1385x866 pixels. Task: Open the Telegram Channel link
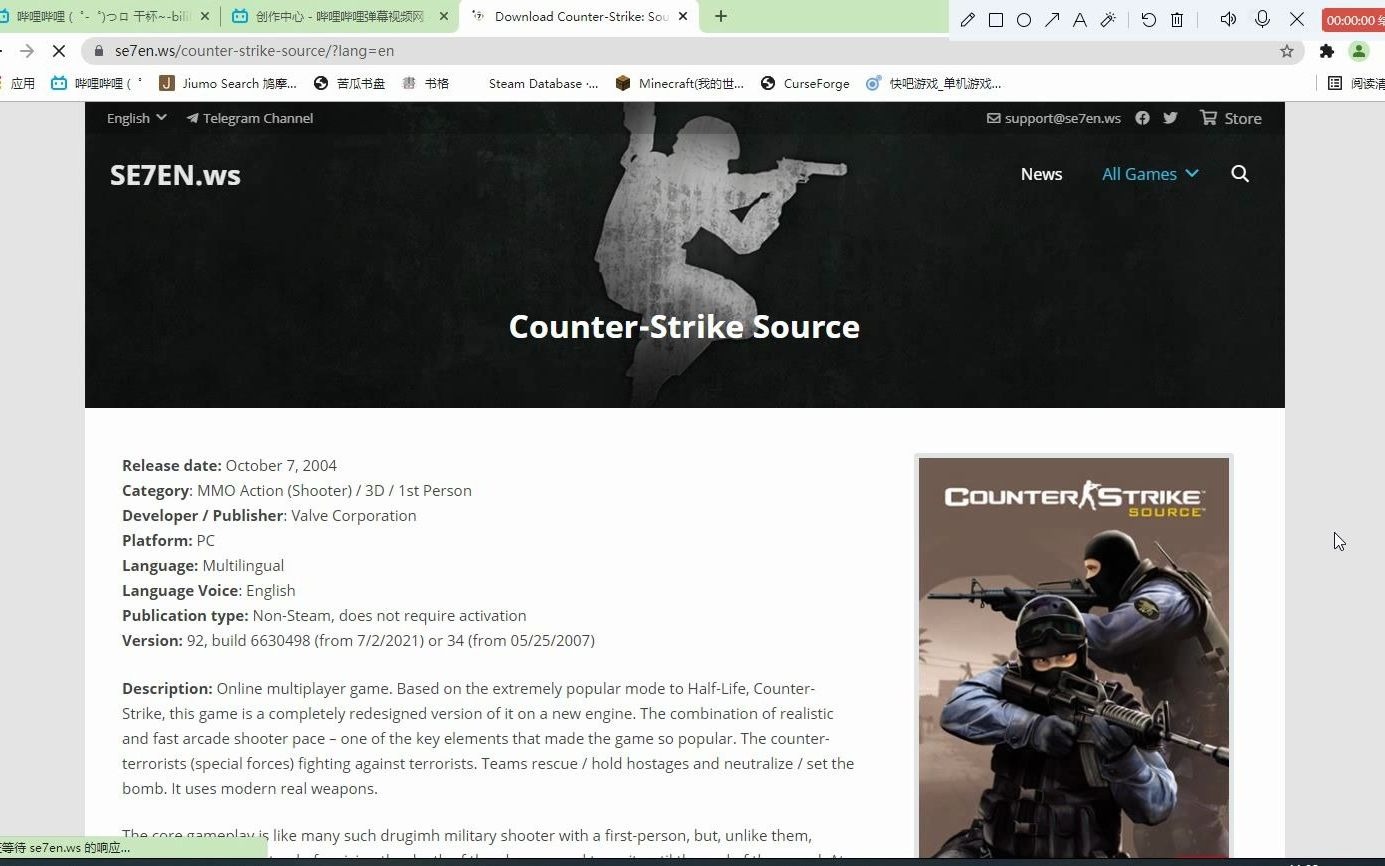point(249,118)
